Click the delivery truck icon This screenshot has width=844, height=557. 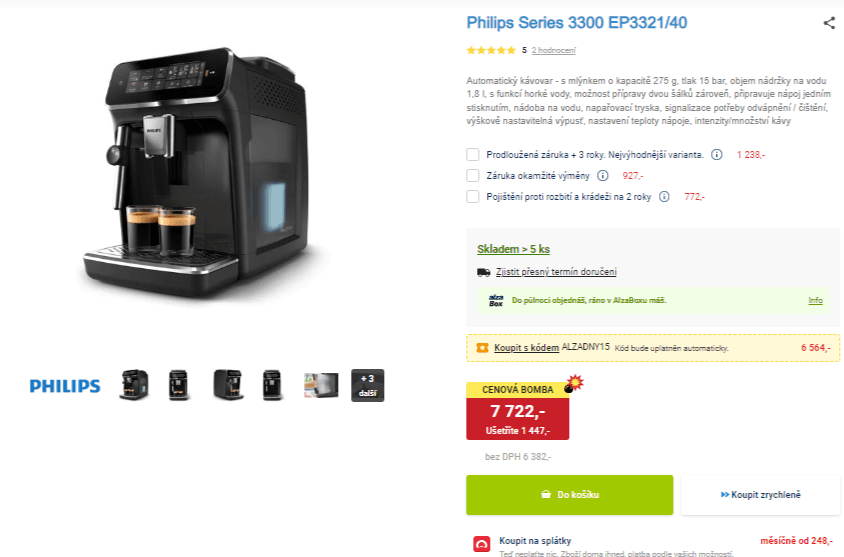point(483,272)
